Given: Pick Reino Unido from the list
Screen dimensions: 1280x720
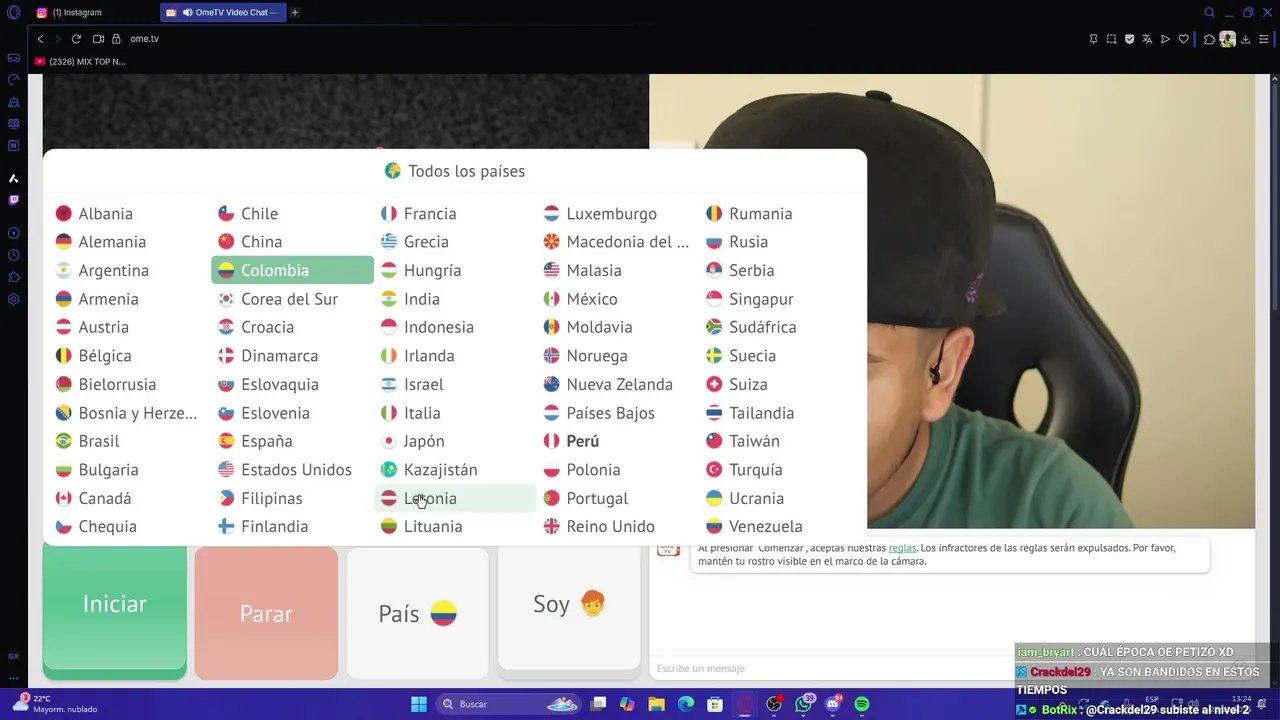Looking at the screenshot, I should [617, 526].
